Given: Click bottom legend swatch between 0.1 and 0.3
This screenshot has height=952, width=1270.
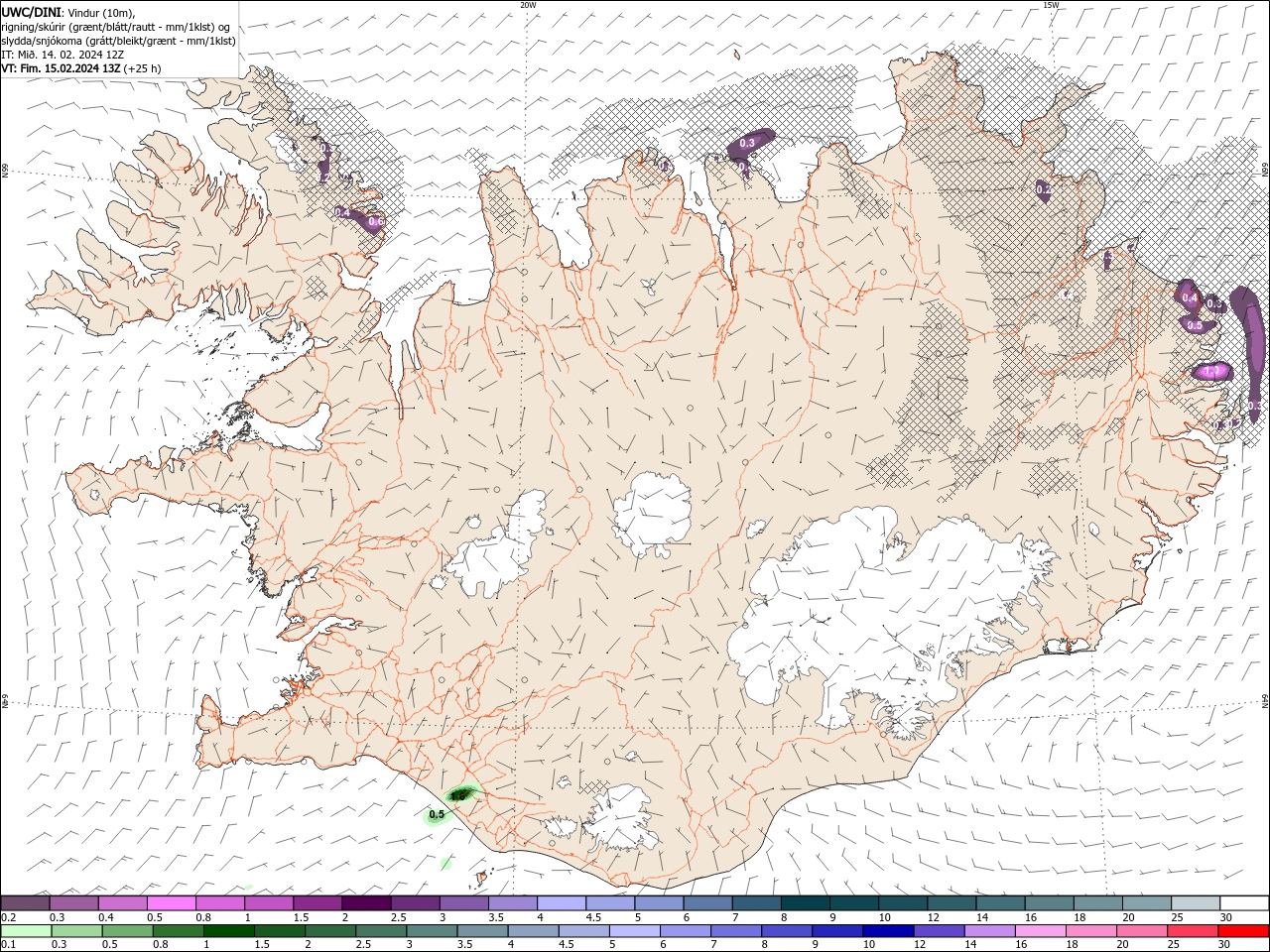Looking at the screenshot, I should 25,931.
